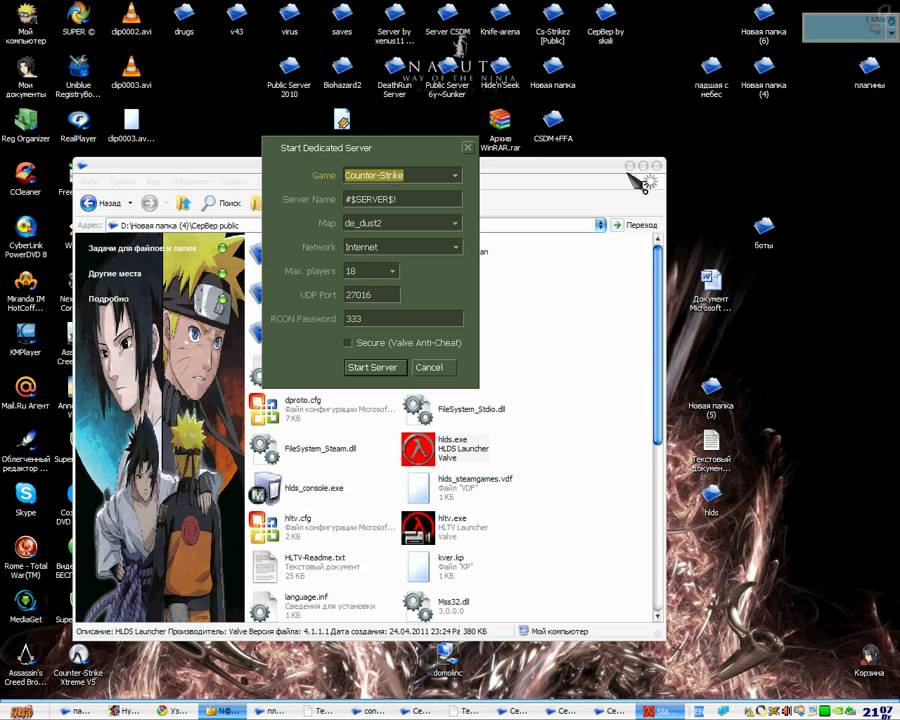Image resolution: width=900 pixels, height=720 pixels.
Task: Select the Skype desktop icon
Action: pyautogui.click(x=25, y=499)
